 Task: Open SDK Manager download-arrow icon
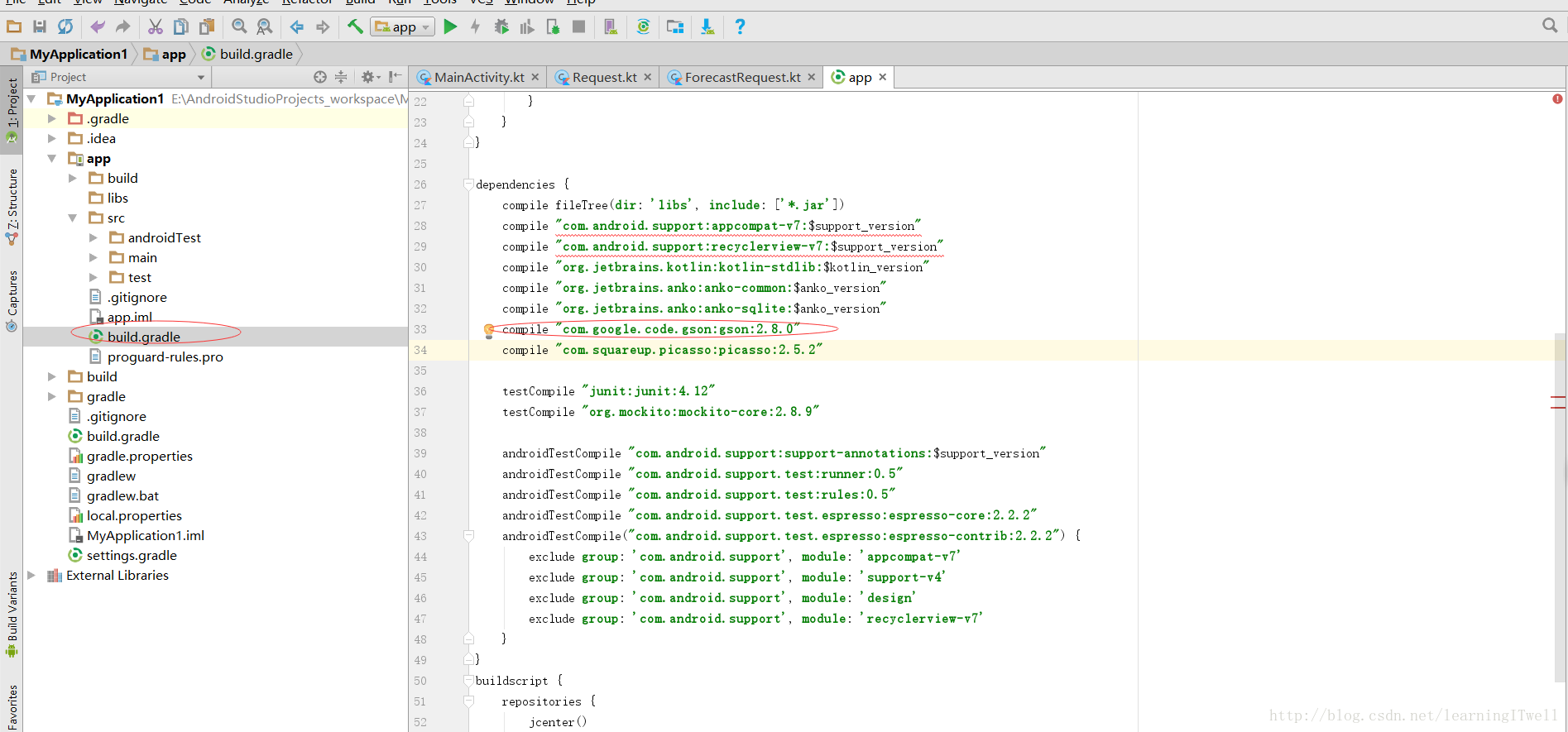coord(707,26)
